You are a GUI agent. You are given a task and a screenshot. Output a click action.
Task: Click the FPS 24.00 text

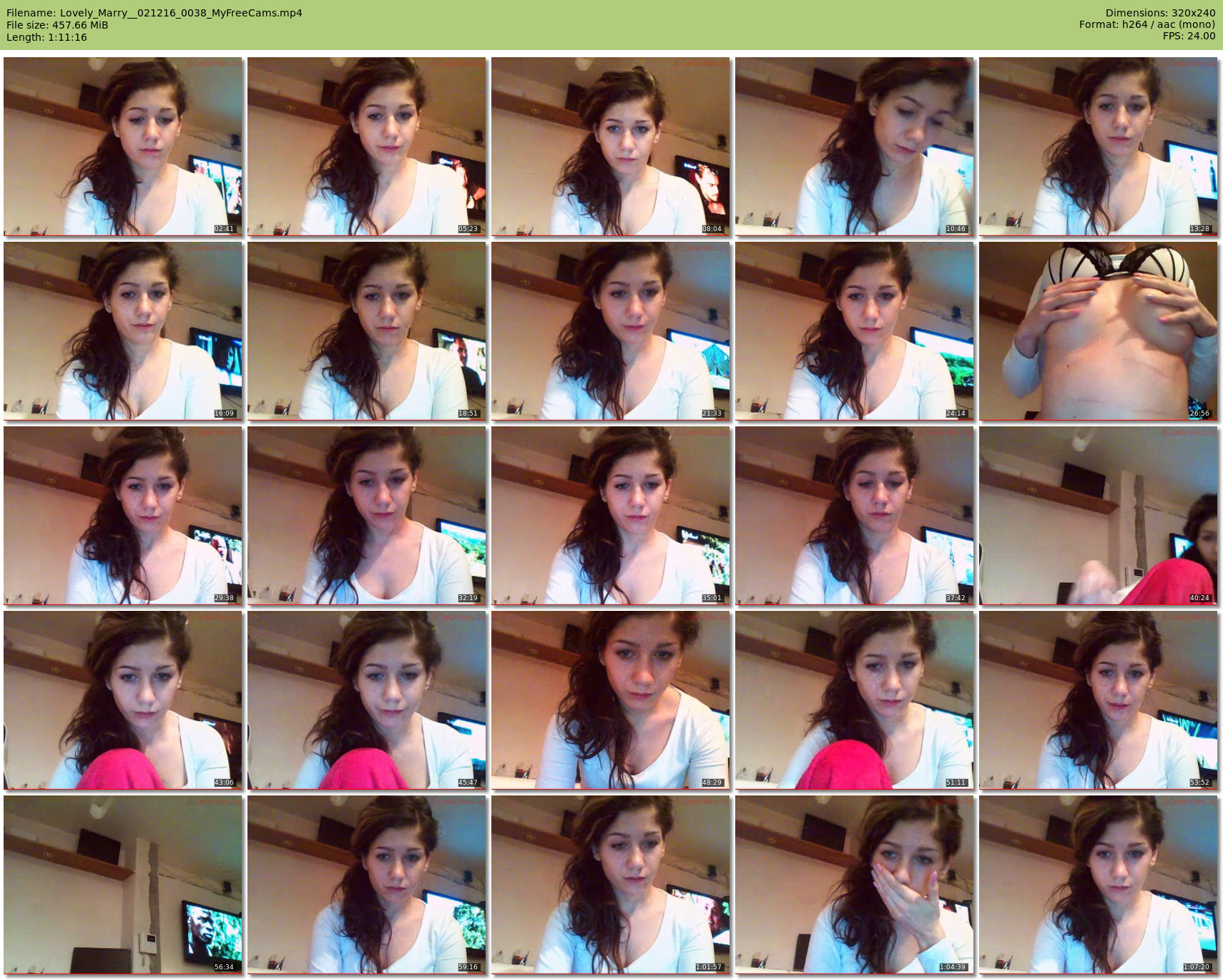tap(1189, 36)
